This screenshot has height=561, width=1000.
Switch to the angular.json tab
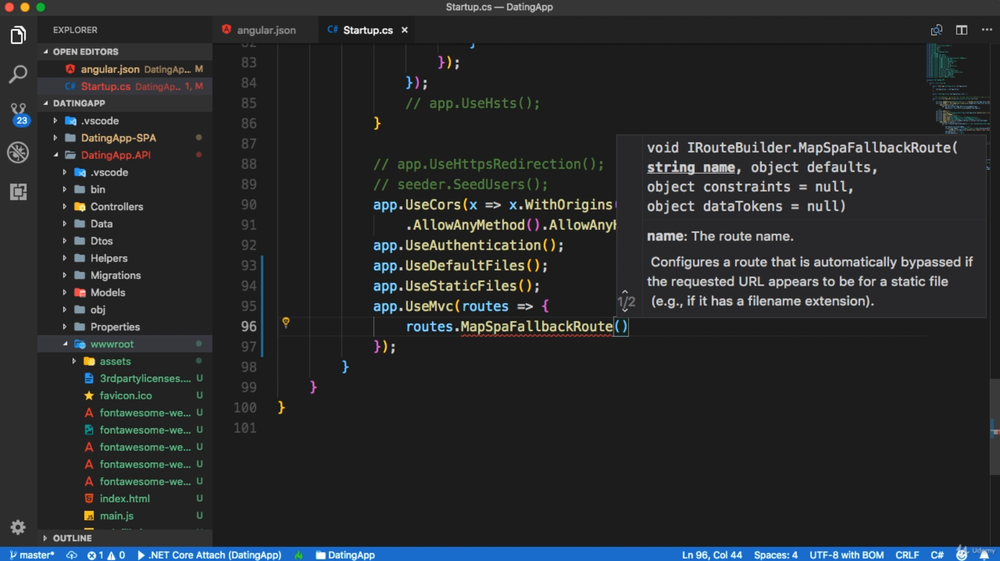[x=265, y=30]
